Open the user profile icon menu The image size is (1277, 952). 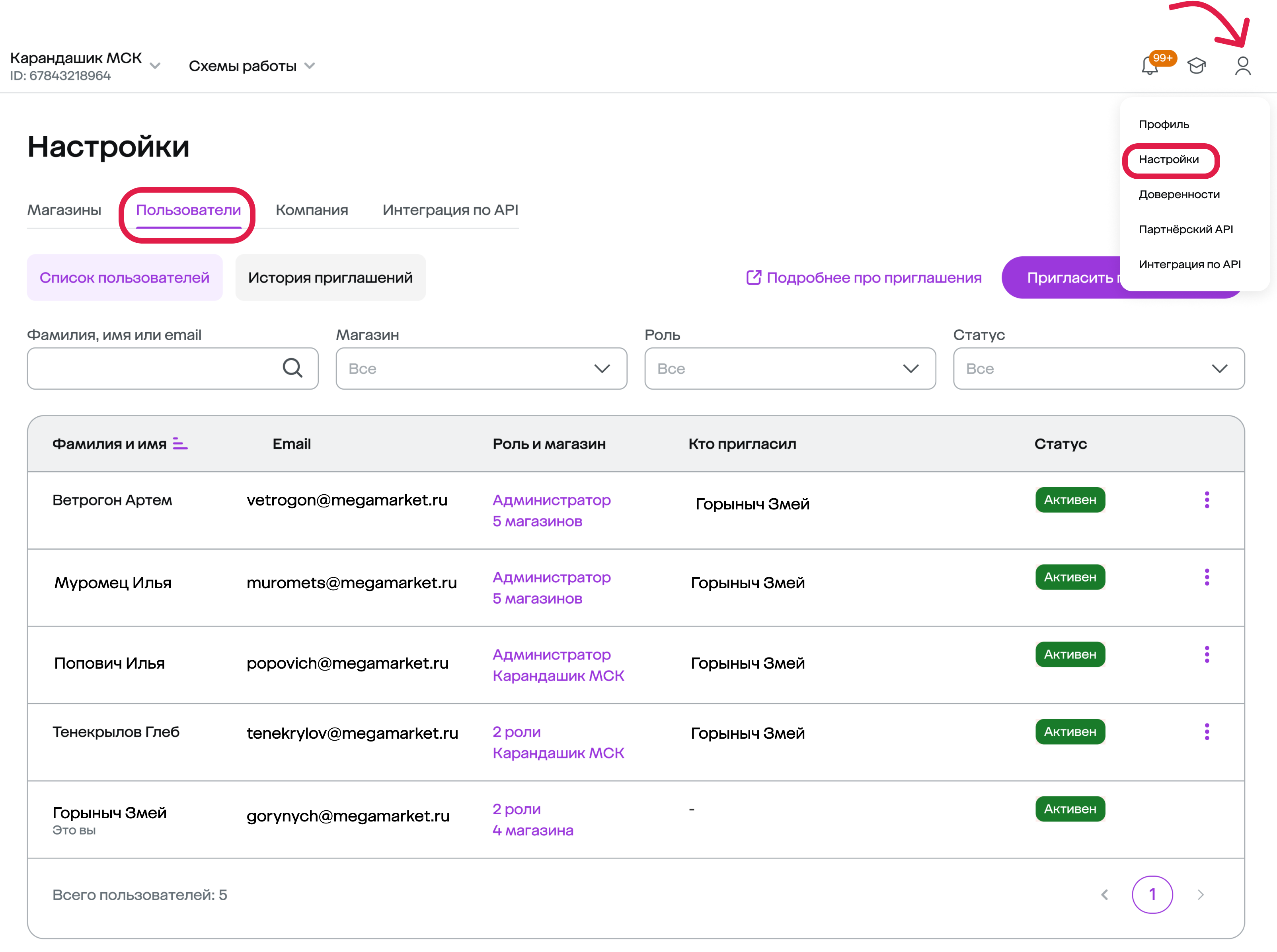(x=1242, y=66)
